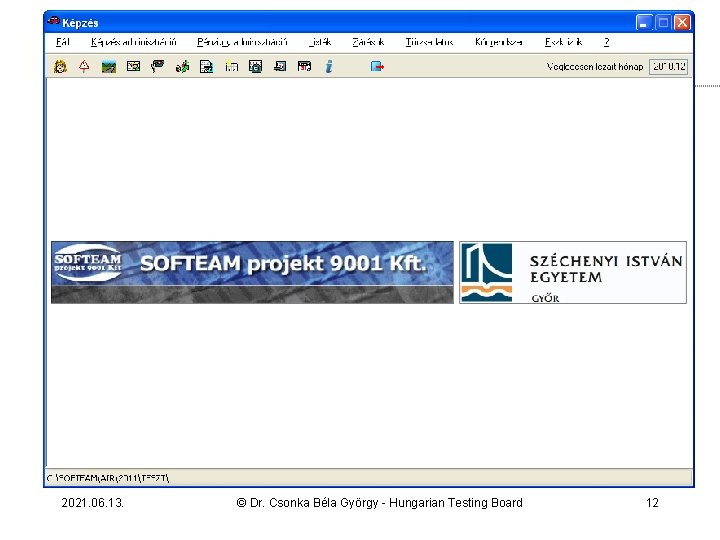Image resolution: width=720 pixels, height=540 pixels.
Task: Click the SOFTEAM projekt 9001 Kft. banner
Action: 252,272
